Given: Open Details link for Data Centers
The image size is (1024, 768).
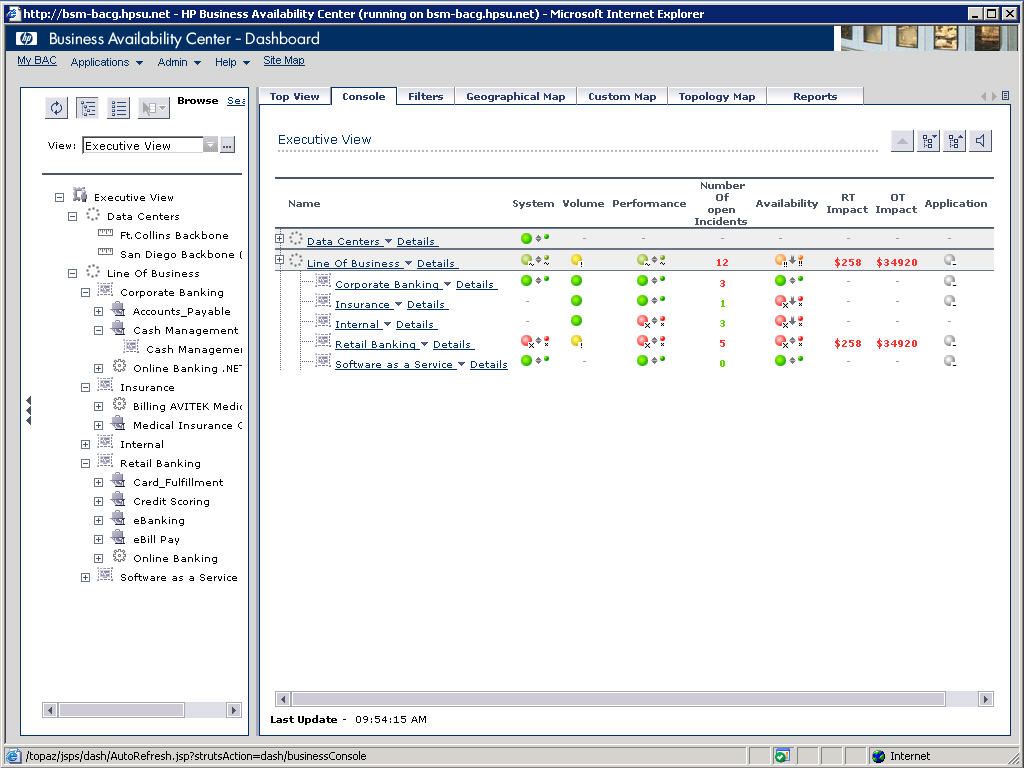Looking at the screenshot, I should click(416, 242).
